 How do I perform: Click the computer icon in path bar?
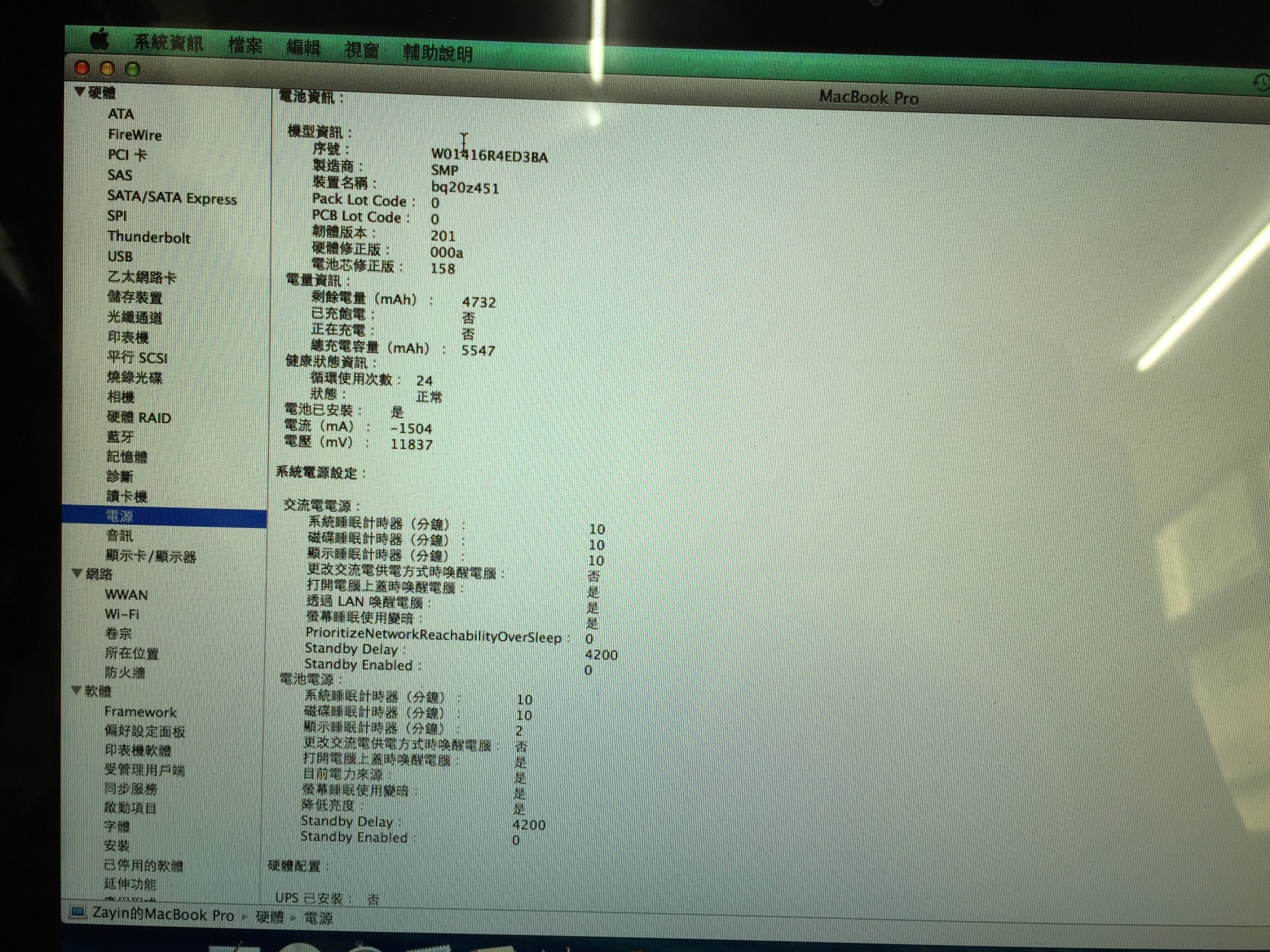point(78,912)
